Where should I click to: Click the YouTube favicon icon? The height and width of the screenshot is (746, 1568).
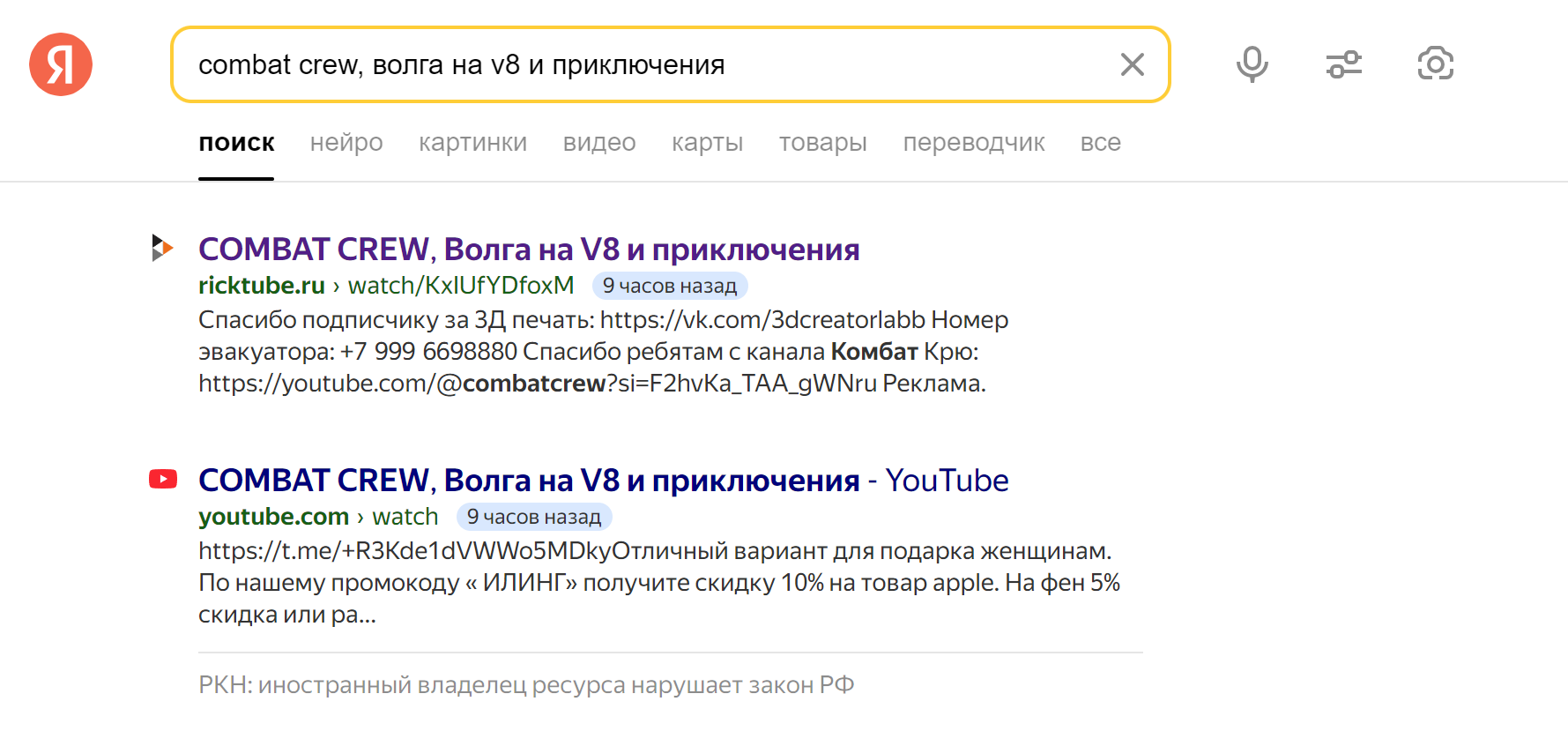point(163,479)
